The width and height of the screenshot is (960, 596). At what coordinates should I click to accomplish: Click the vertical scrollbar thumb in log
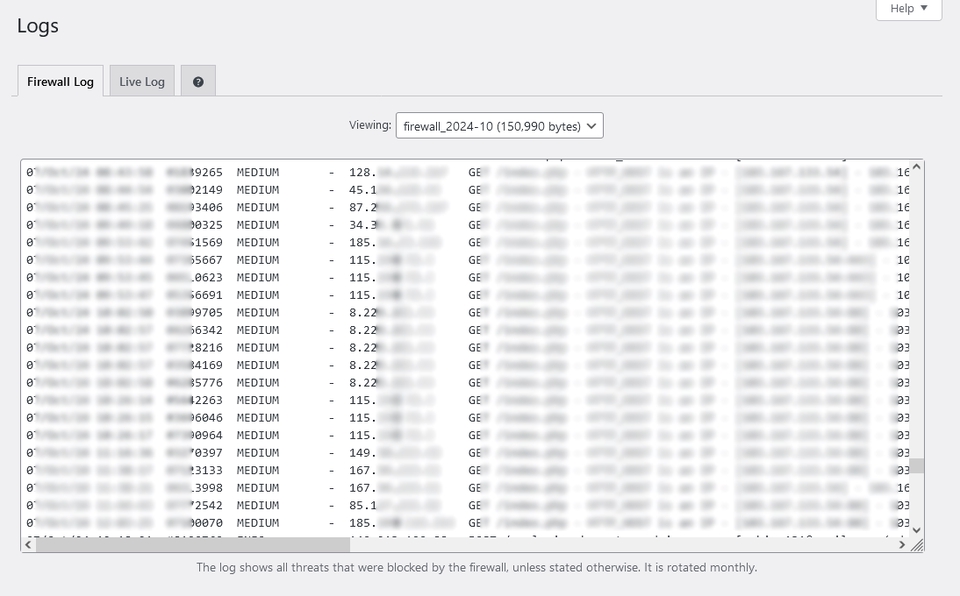[916, 466]
